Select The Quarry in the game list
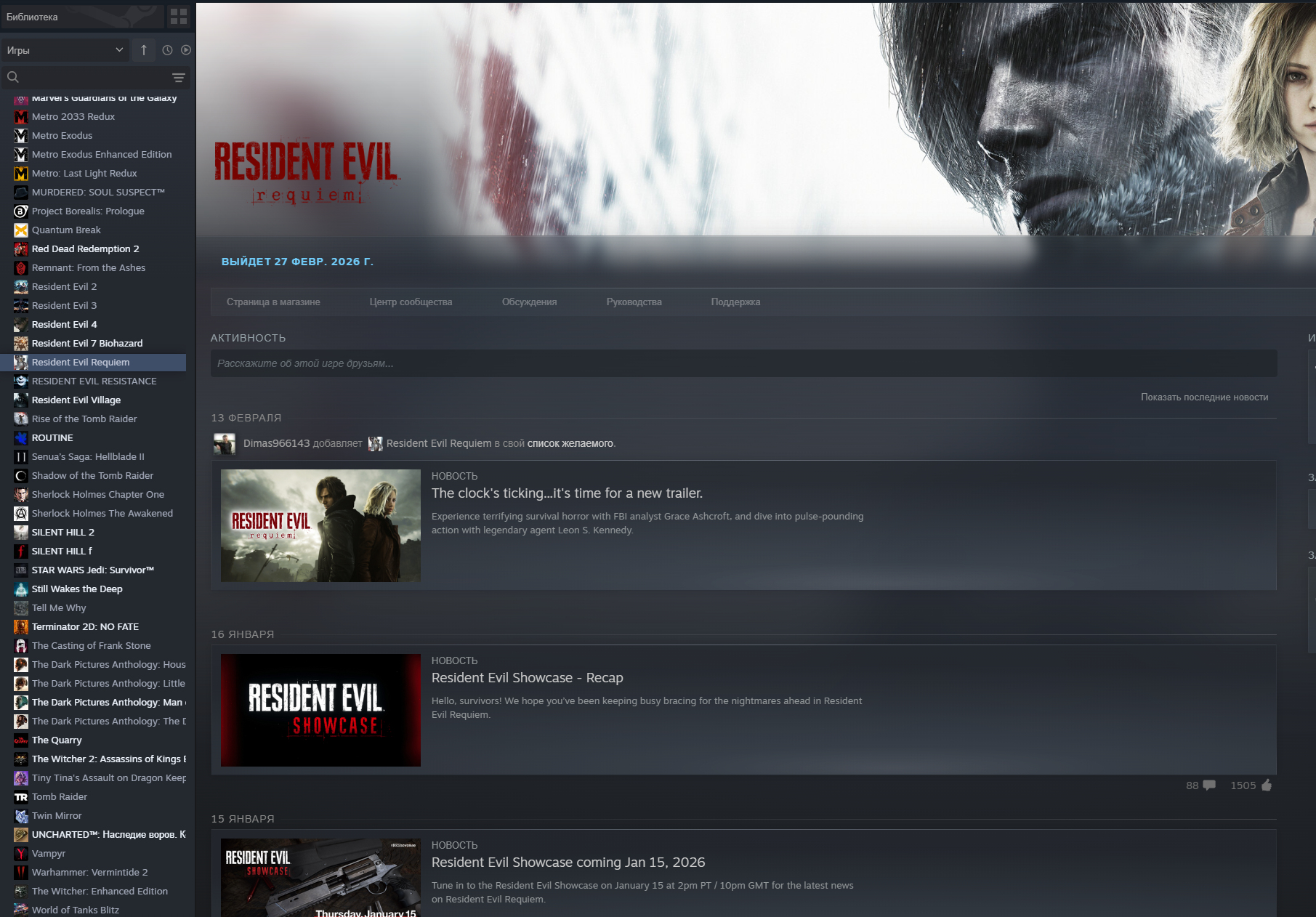The height and width of the screenshot is (917, 1316). pyautogui.click(x=57, y=740)
